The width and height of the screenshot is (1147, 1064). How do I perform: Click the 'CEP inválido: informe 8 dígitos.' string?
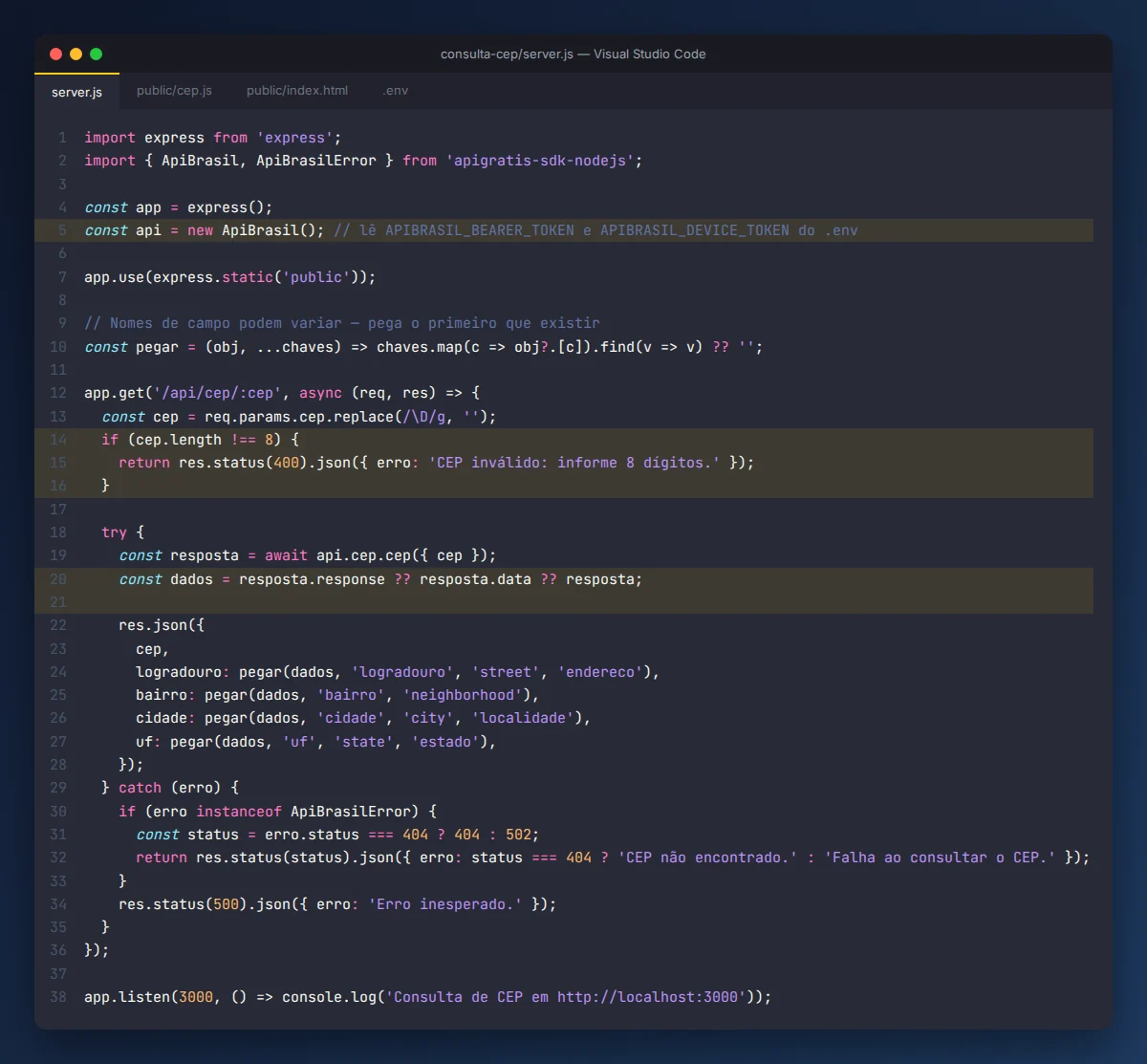pos(574,463)
